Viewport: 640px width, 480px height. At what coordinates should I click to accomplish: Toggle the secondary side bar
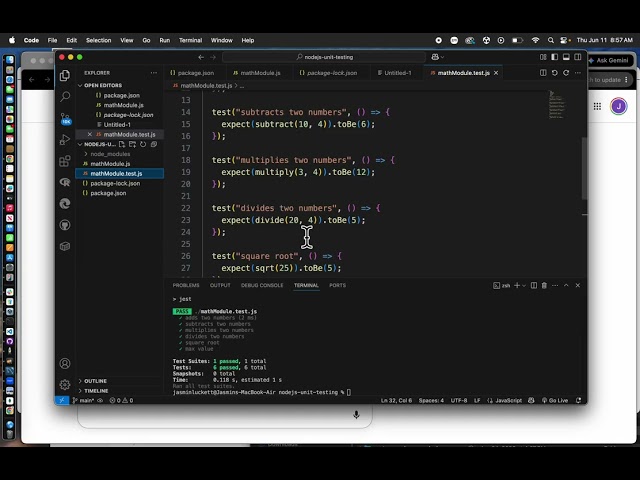(578, 57)
